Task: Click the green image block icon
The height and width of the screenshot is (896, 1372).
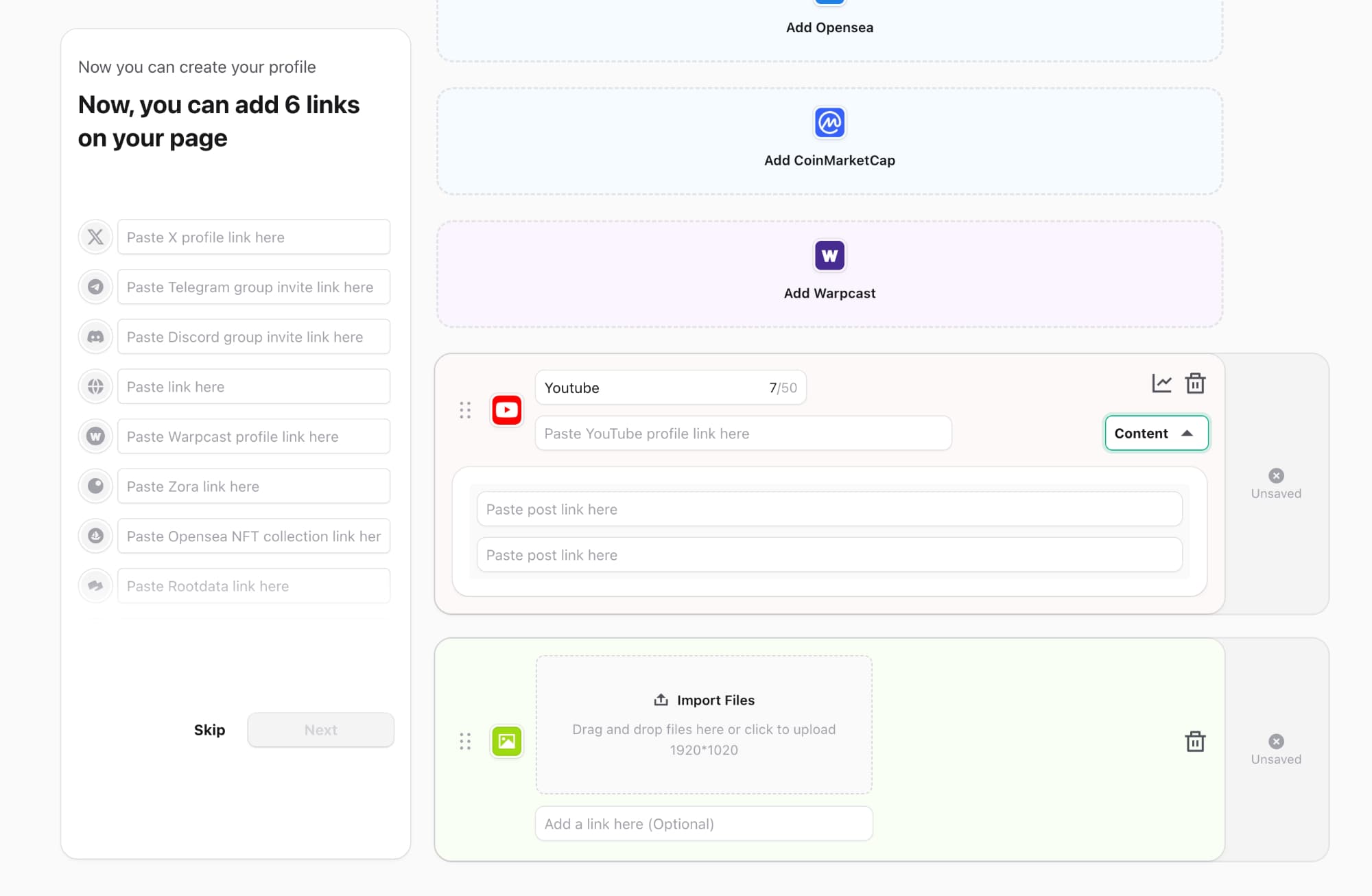Action: point(506,742)
